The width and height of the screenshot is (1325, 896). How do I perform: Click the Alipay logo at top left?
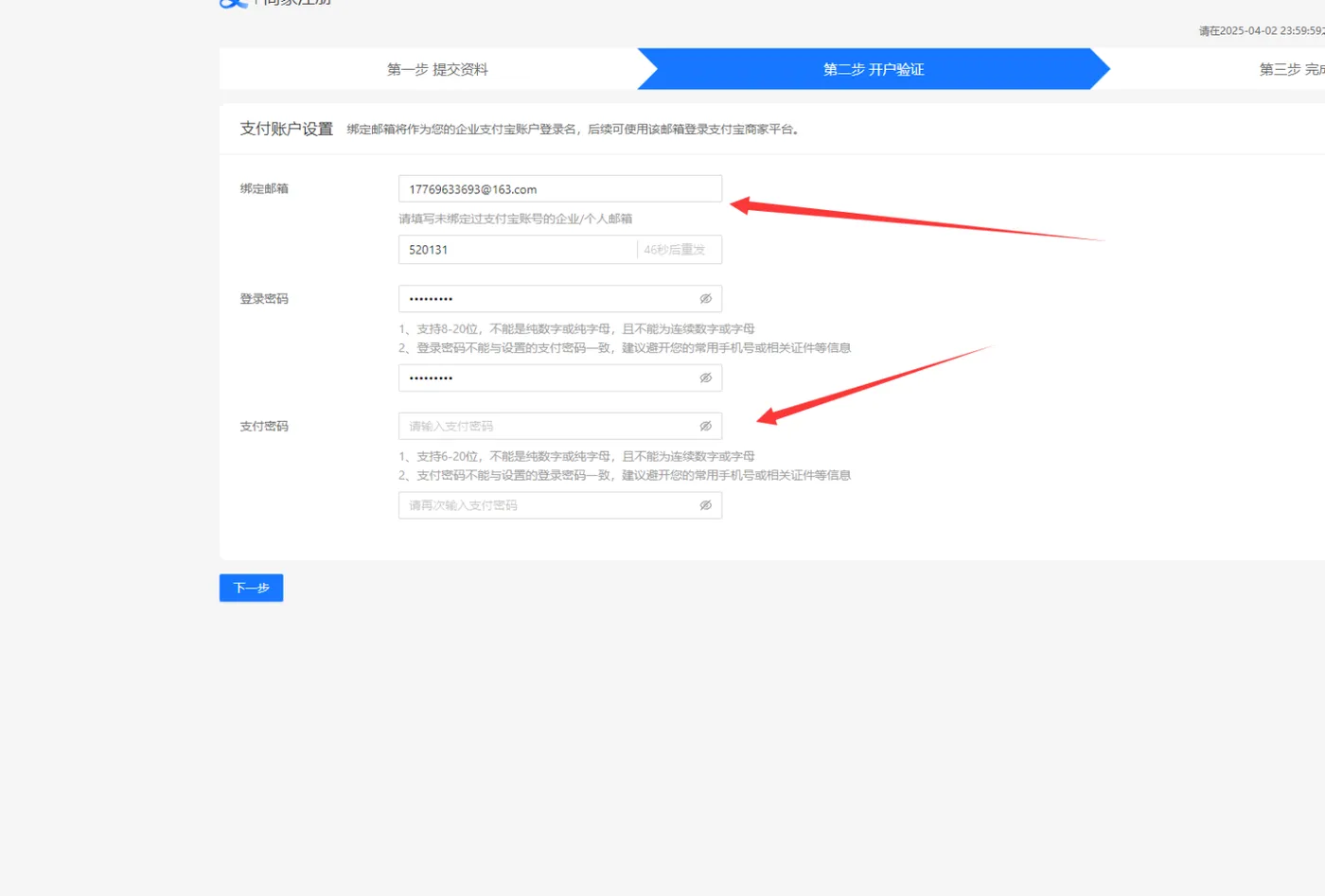click(234, 3)
